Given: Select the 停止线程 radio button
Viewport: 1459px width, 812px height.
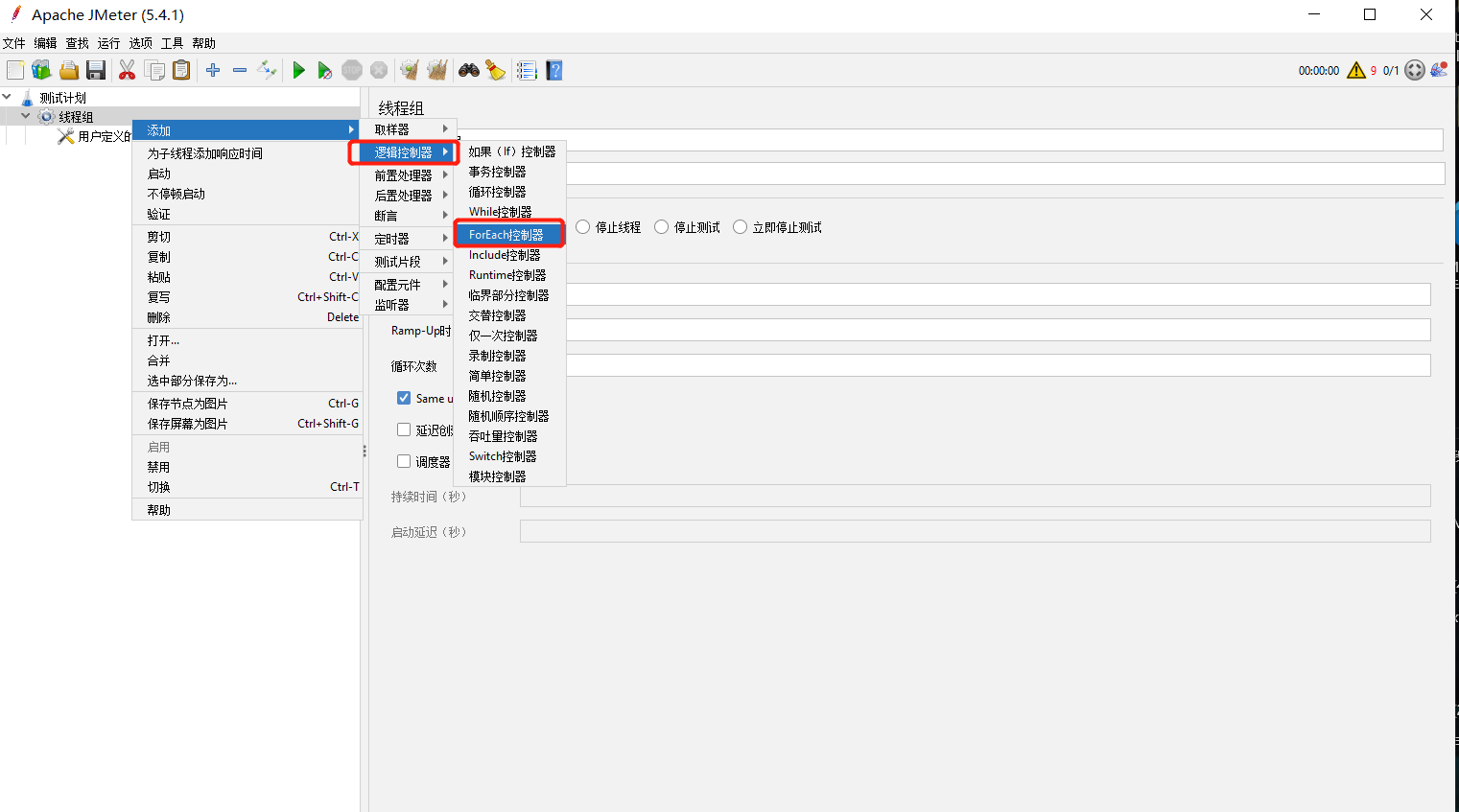Looking at the screenshot, I should click(582, 227).
